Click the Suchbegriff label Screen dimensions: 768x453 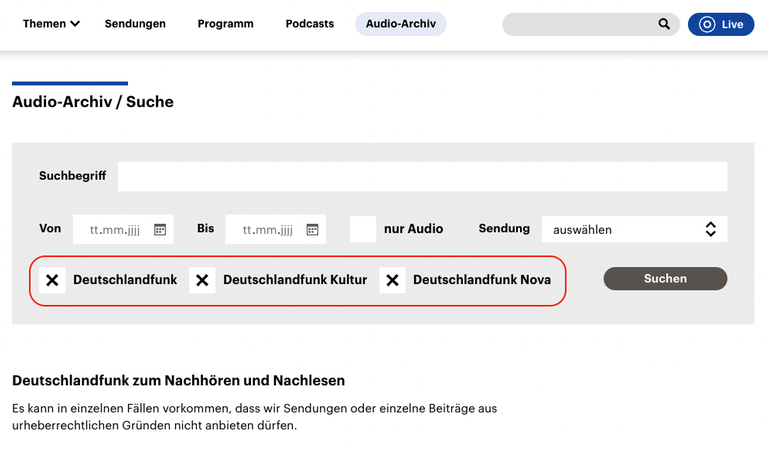[72, 176]
